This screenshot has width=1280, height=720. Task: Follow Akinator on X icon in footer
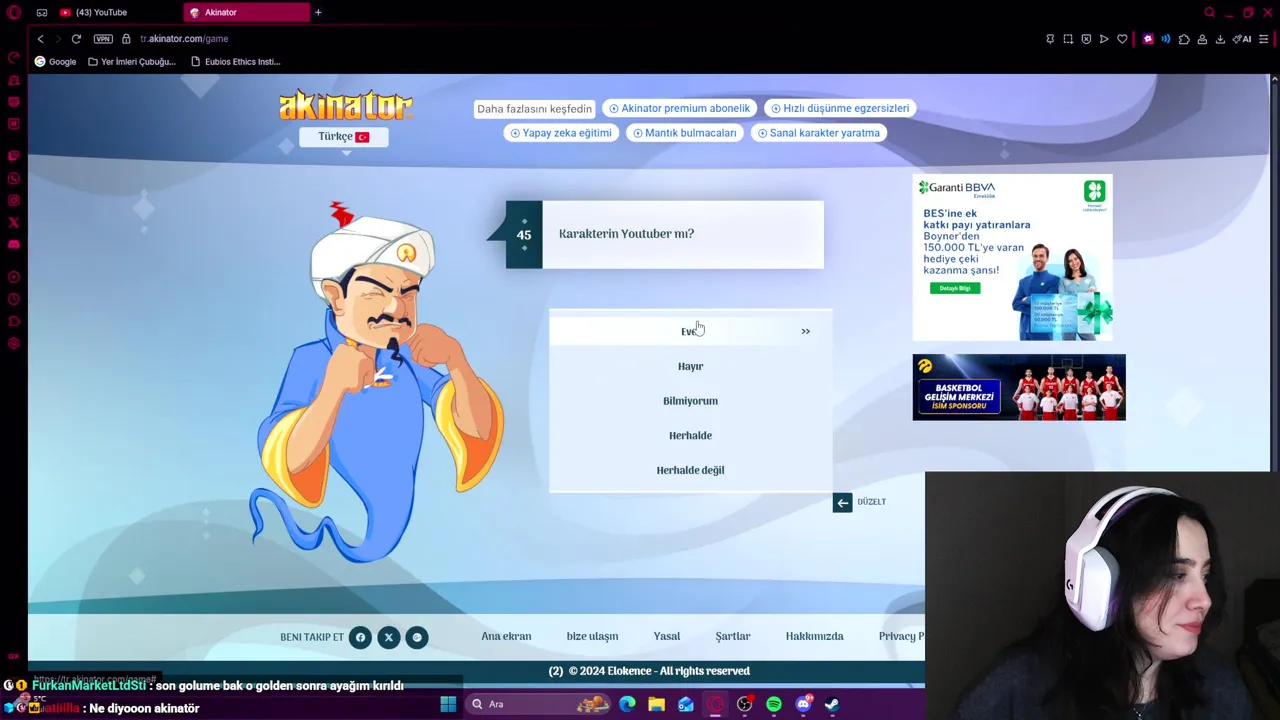389,637
